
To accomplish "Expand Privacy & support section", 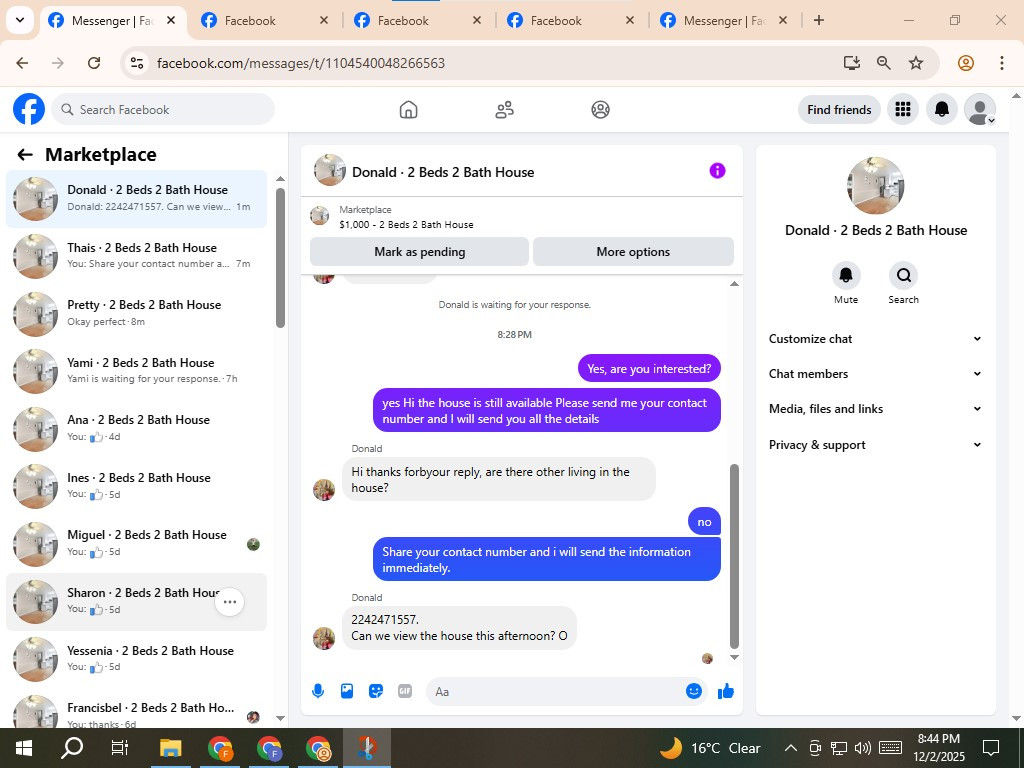I will tap(875, 445).
